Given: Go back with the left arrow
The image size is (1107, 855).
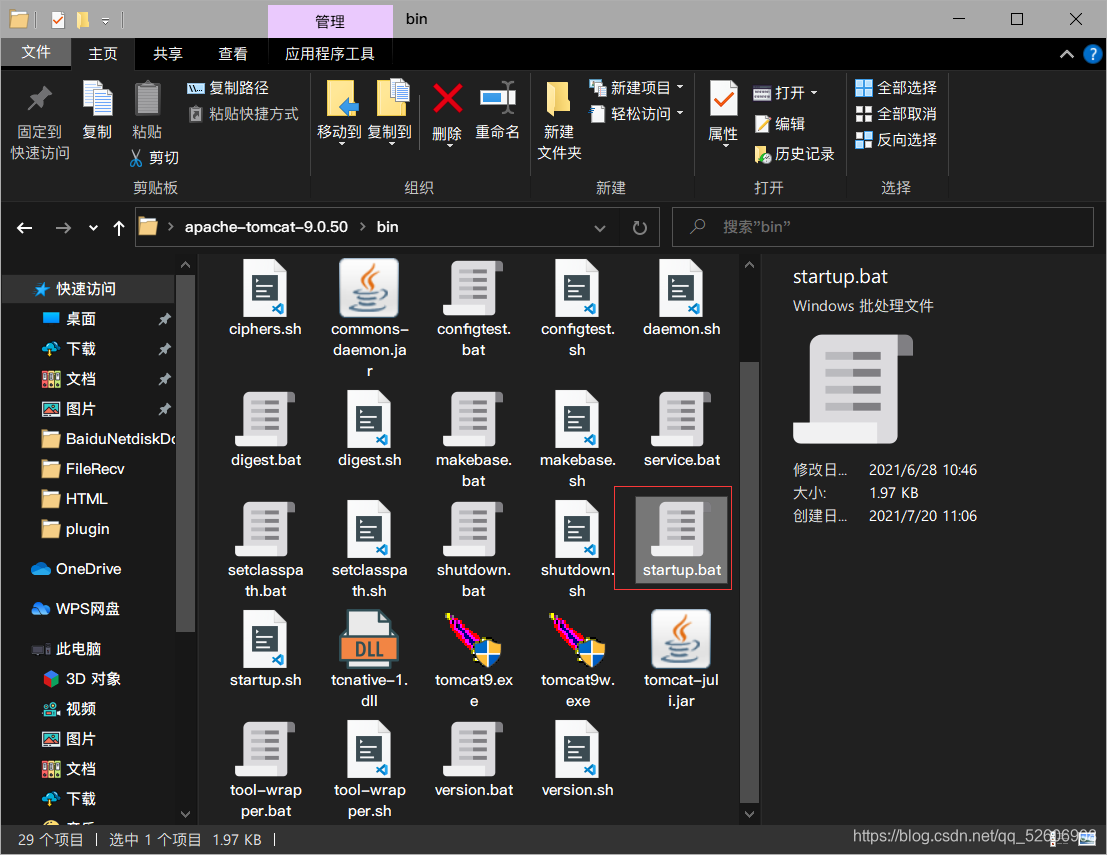Looking at the screenshot, I should [25, 227].
